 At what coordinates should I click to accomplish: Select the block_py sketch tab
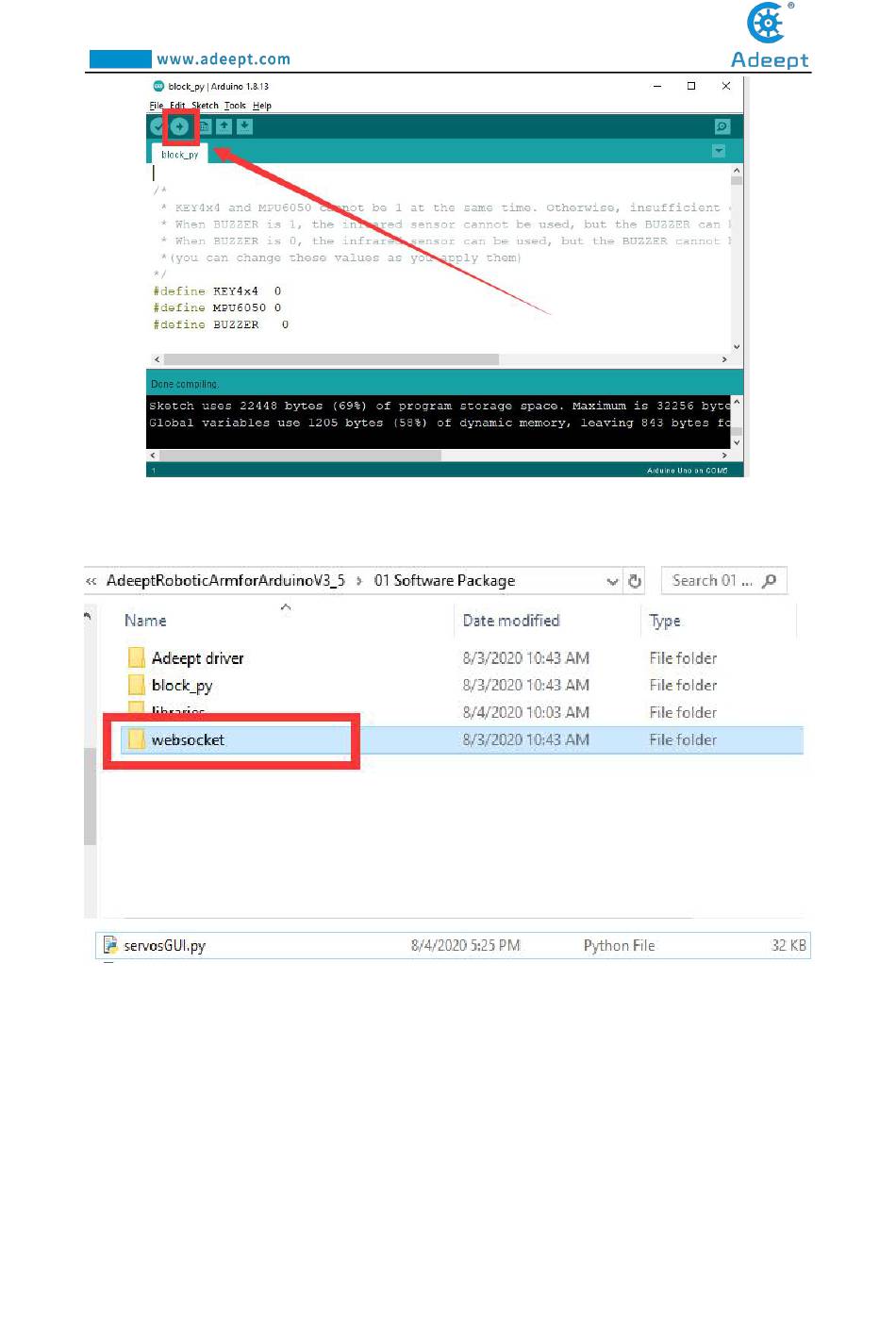pos(179,155)
